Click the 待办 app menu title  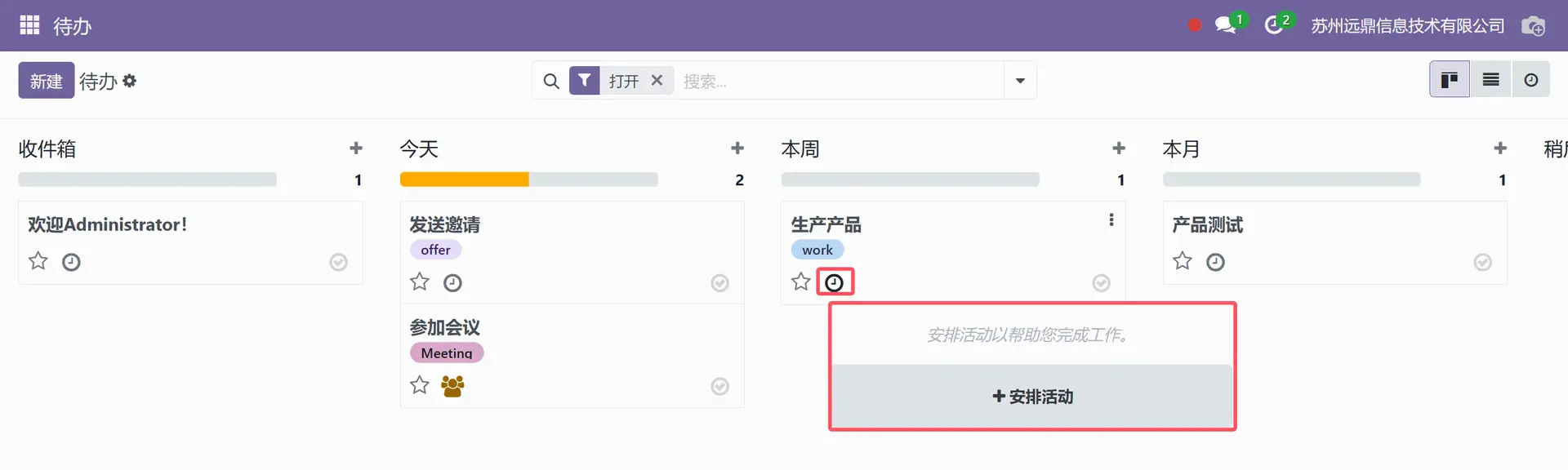[72, 26]
